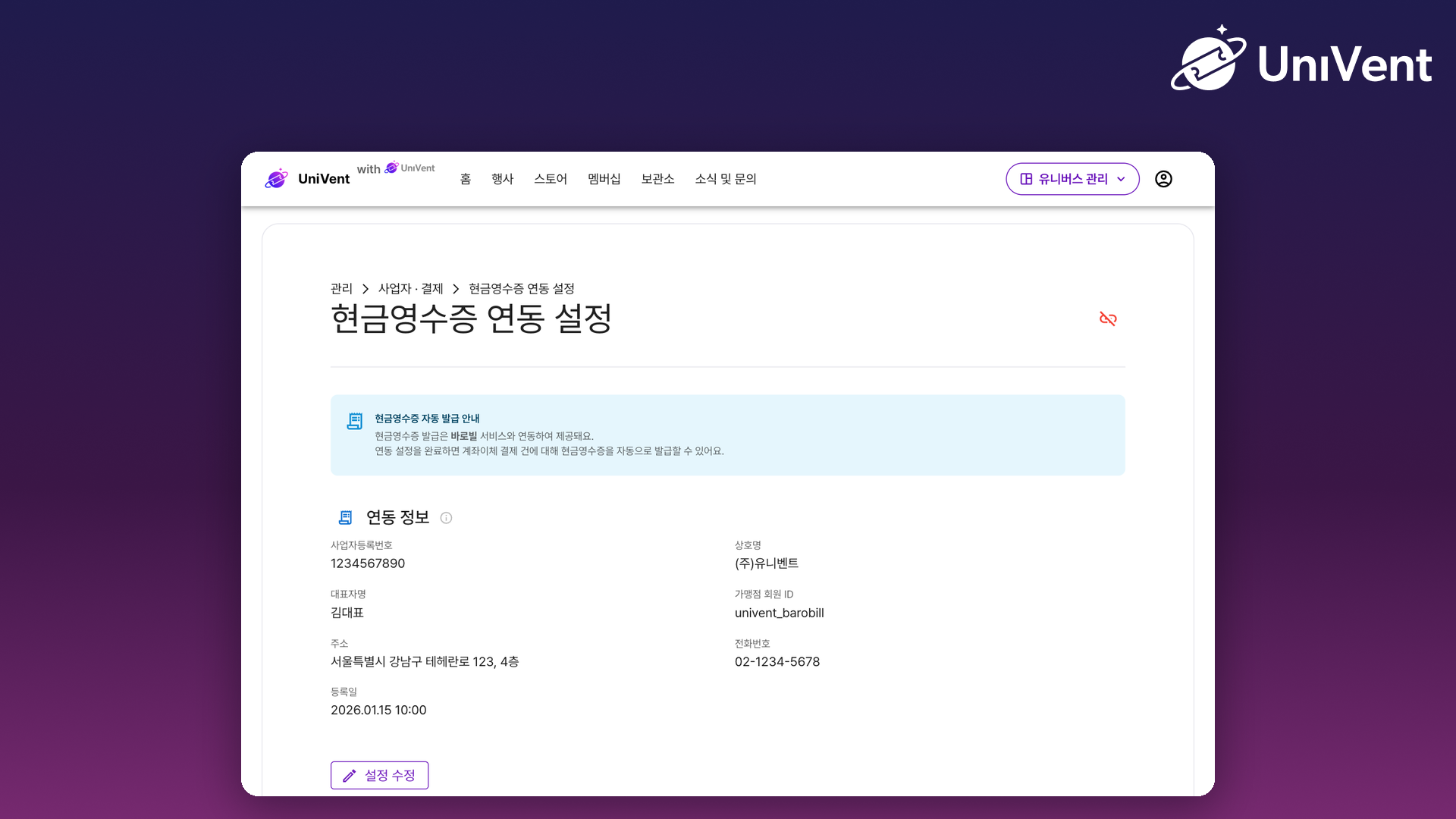This screenshot has width=1456, height=819.
Task: Click the 현금영수증 연동 설정 breadcrumb item
Action: tap(522, 289)
